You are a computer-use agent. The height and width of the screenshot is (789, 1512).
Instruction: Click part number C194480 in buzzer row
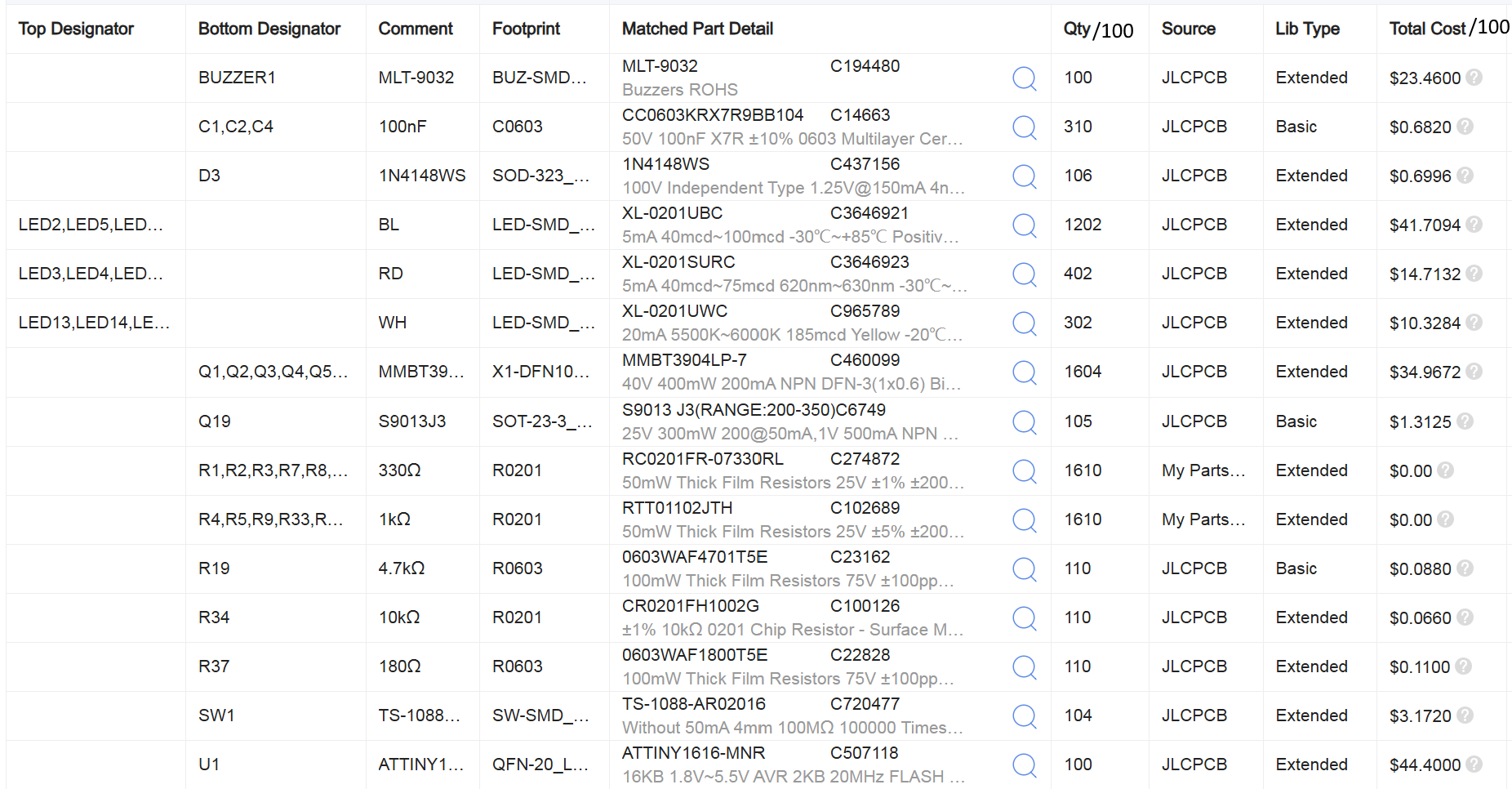coord(865,66)
